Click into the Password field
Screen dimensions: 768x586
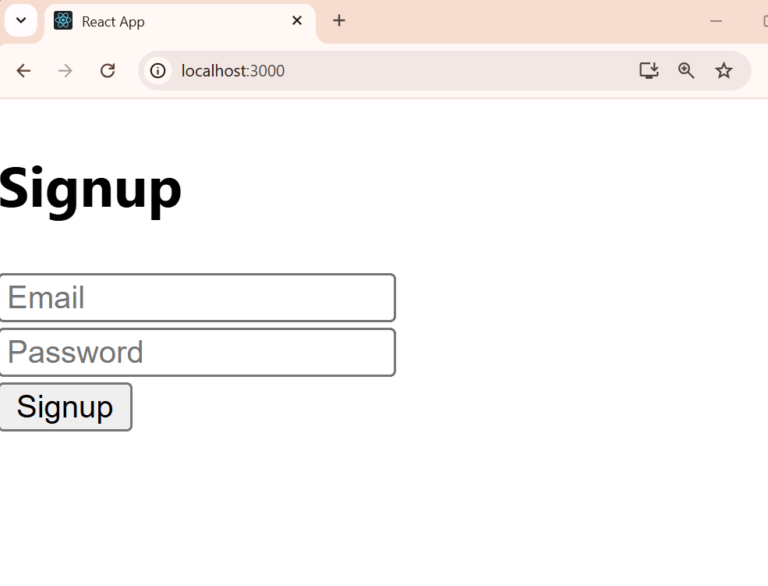[197, 353]
